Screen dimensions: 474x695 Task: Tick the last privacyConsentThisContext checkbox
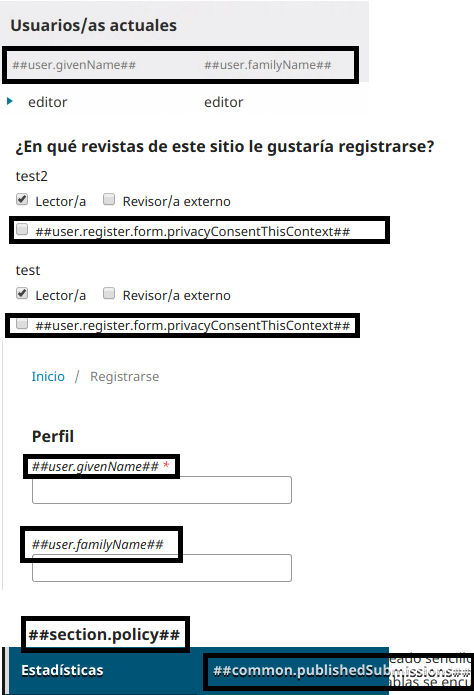point(22,324)
